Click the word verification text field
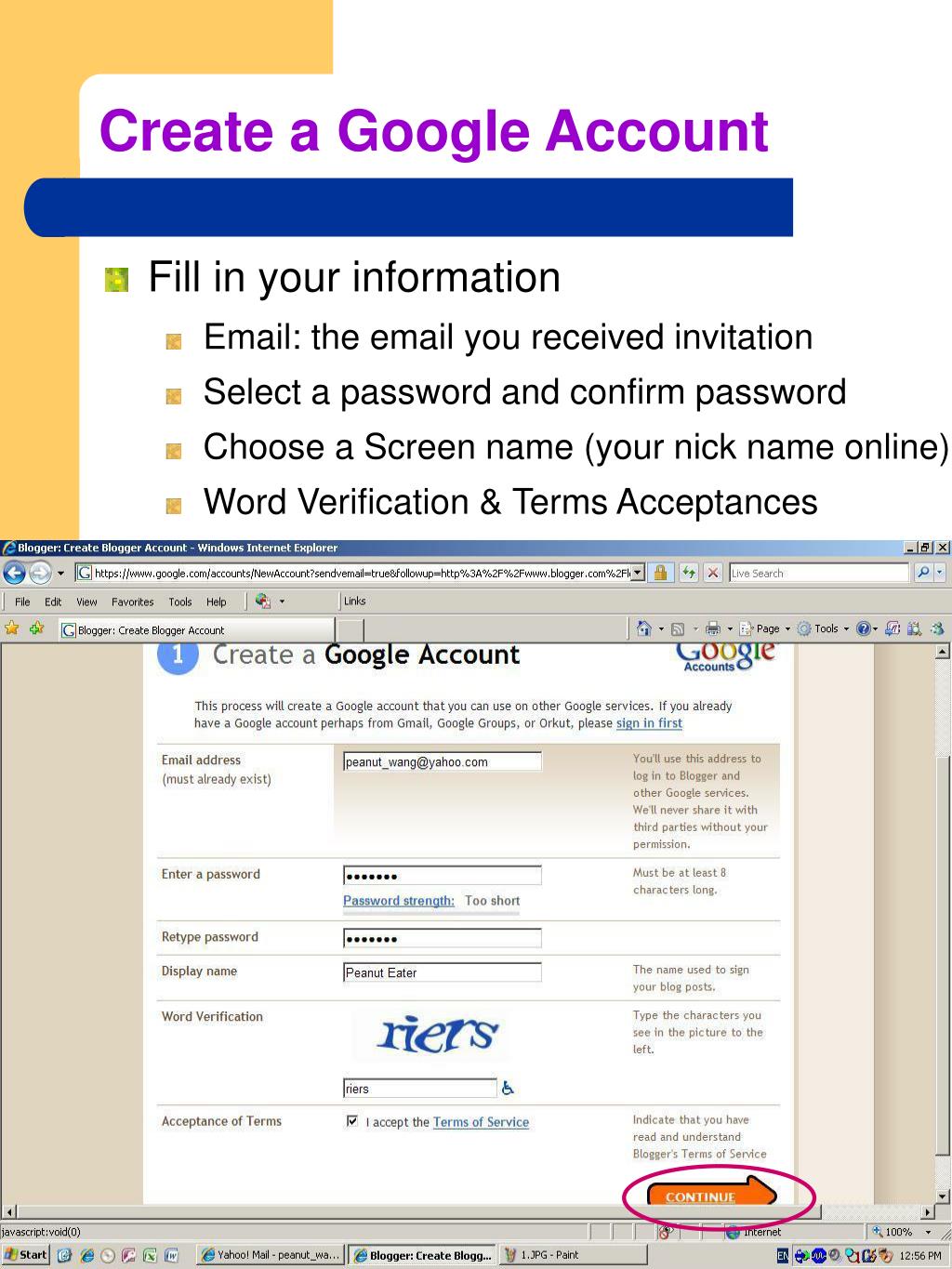The image size is (952, 1269). click(x=420, y=1089)
